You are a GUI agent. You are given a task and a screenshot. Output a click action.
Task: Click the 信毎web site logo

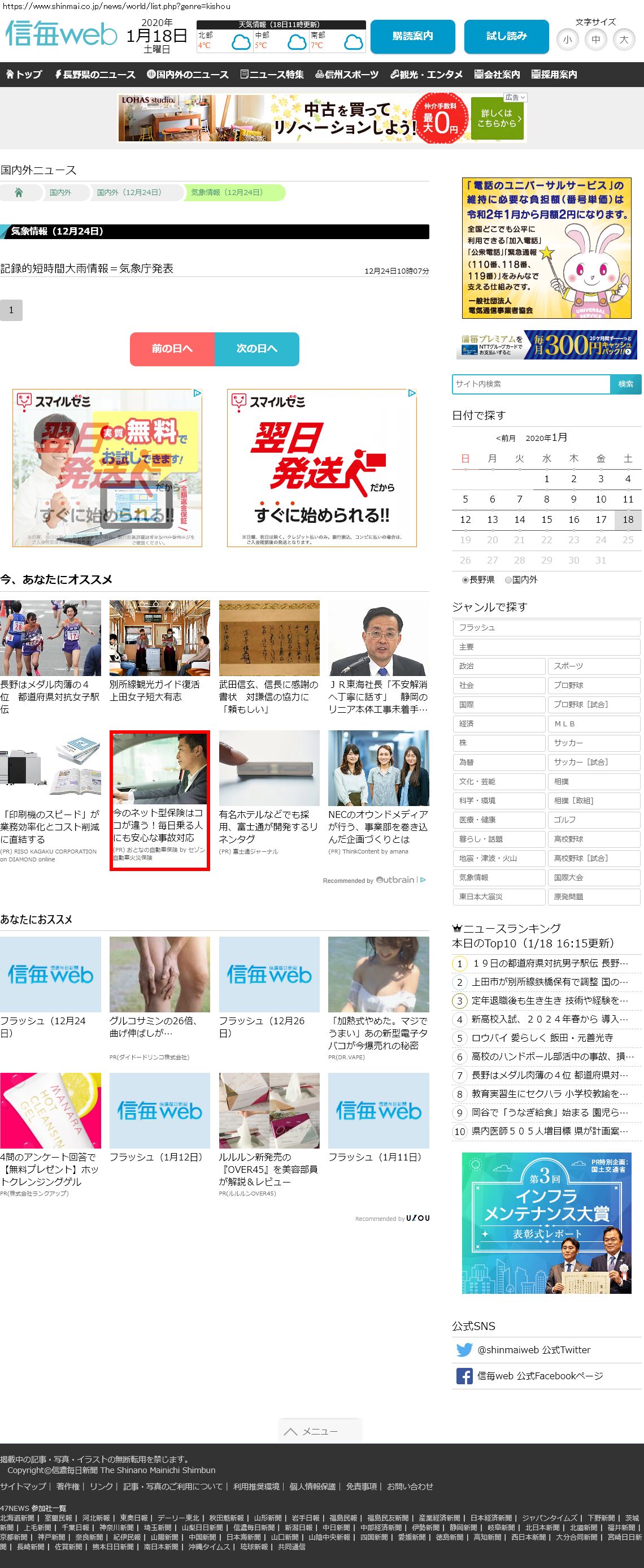point(61,34)
